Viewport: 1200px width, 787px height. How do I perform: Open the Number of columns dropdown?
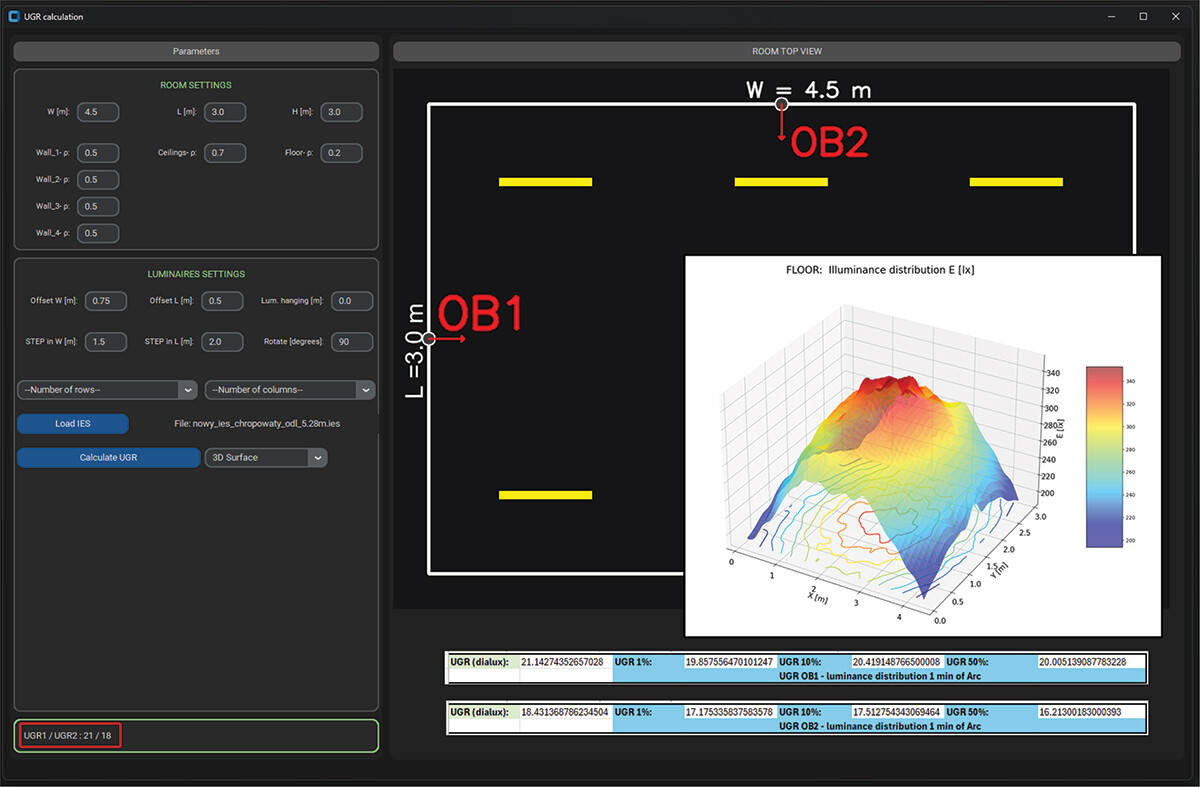tap(290, 390)
